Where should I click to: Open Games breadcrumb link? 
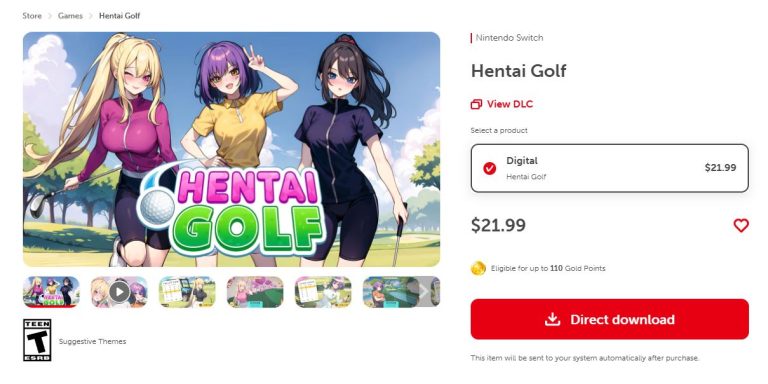[70, 16]
